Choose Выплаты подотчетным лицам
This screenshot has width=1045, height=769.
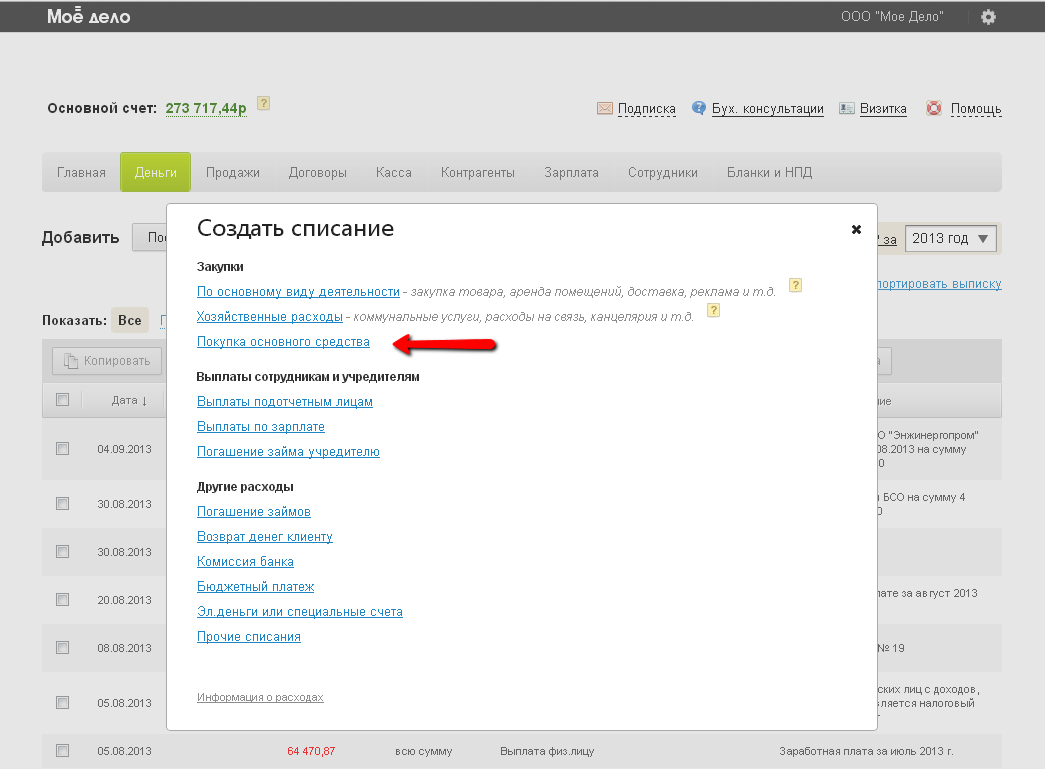coord(285,402)
